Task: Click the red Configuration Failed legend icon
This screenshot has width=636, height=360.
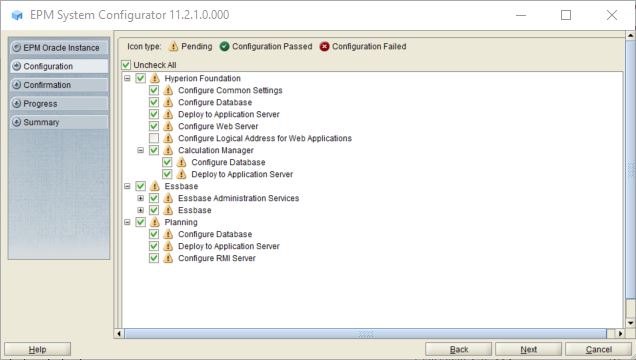Action: (x=324, y=47)
